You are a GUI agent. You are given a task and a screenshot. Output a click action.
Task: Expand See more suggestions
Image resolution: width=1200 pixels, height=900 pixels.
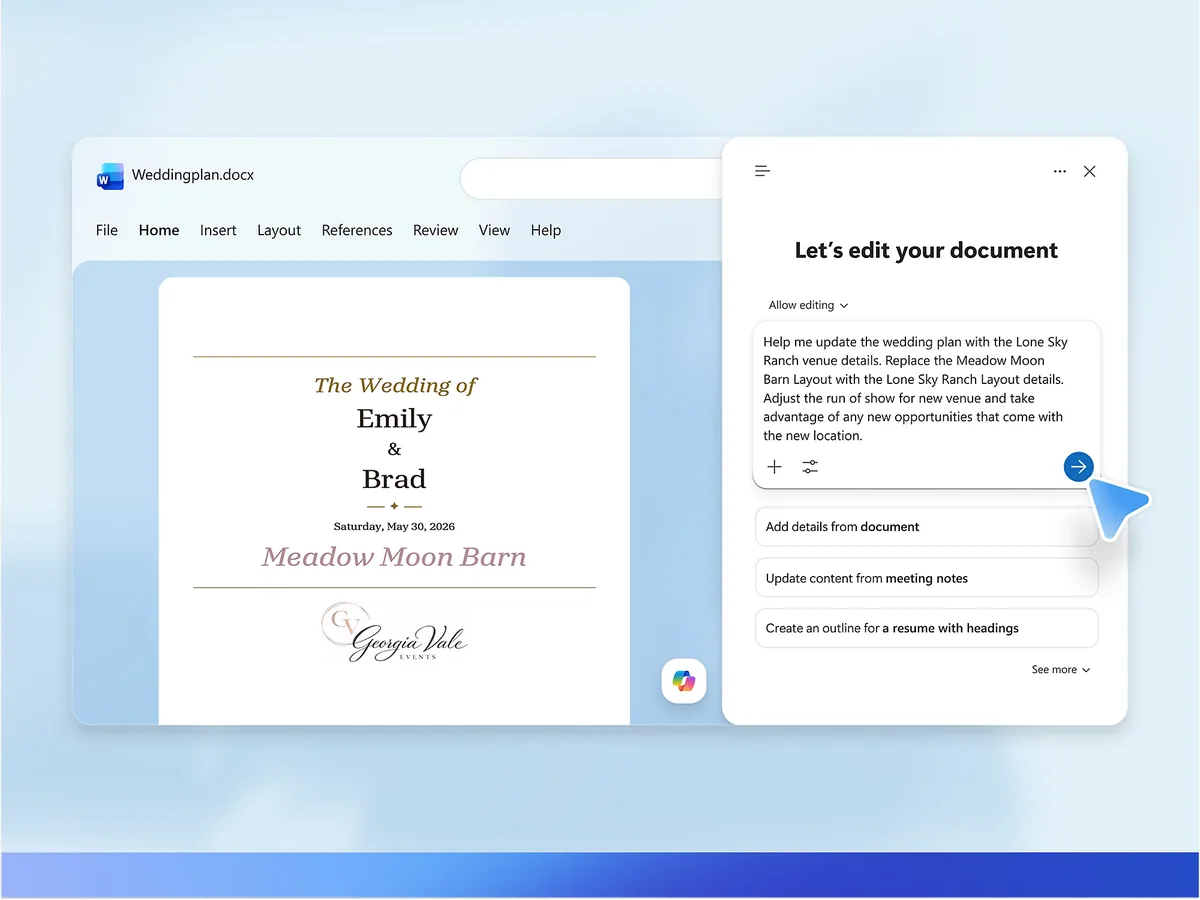(x=1061, y=670)
